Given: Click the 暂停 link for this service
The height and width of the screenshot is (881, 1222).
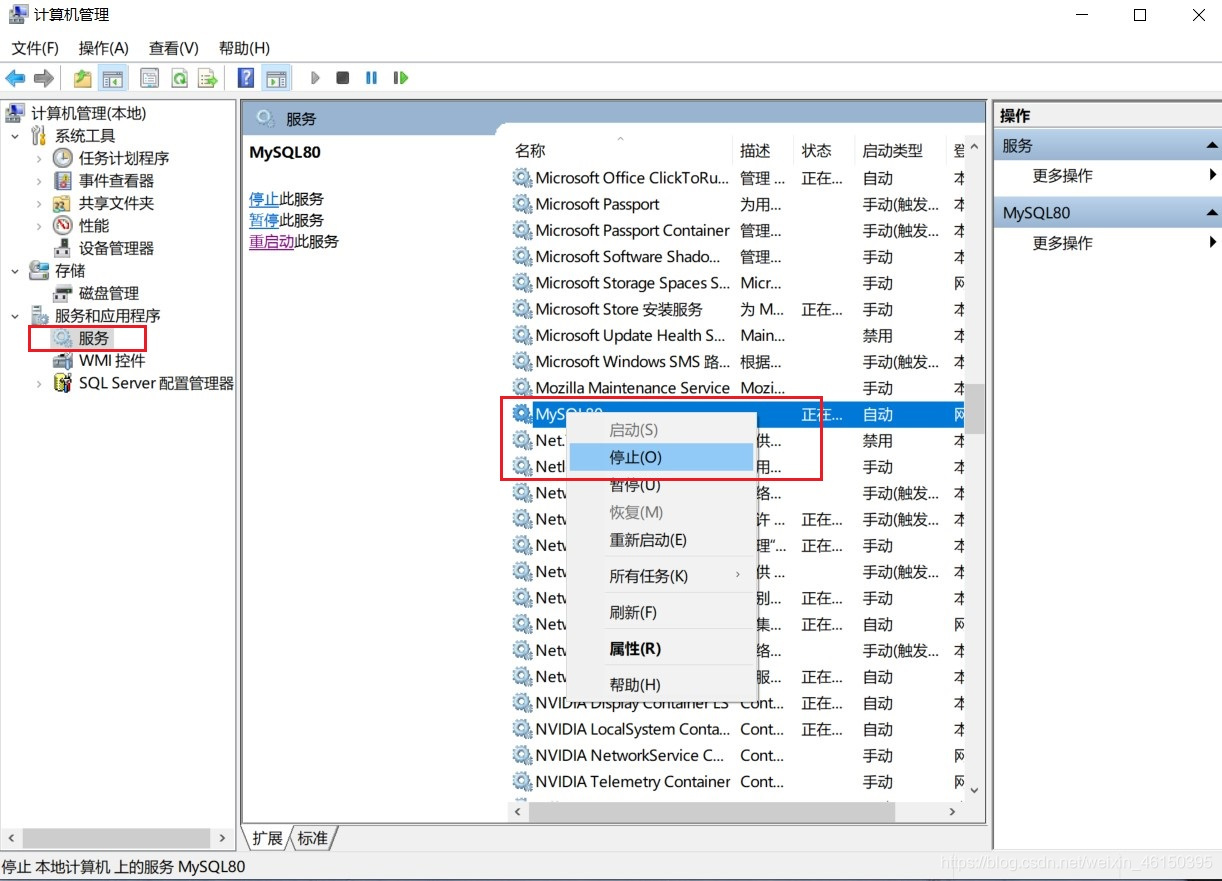Looking at the screenshot, I should (x=264, y=220).
